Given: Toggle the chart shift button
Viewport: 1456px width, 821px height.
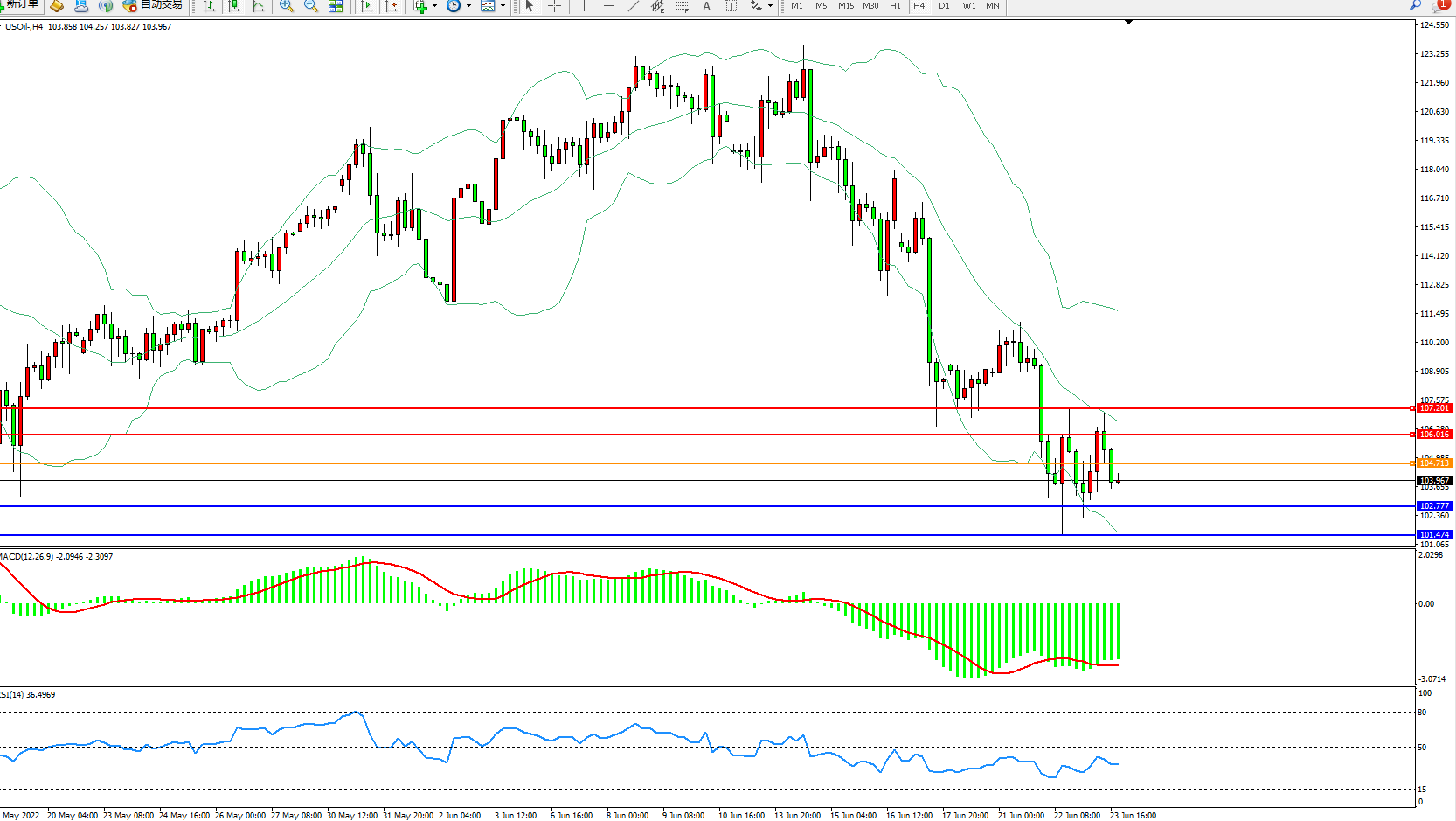Looking at the screenshot, I should click(391, 6).
